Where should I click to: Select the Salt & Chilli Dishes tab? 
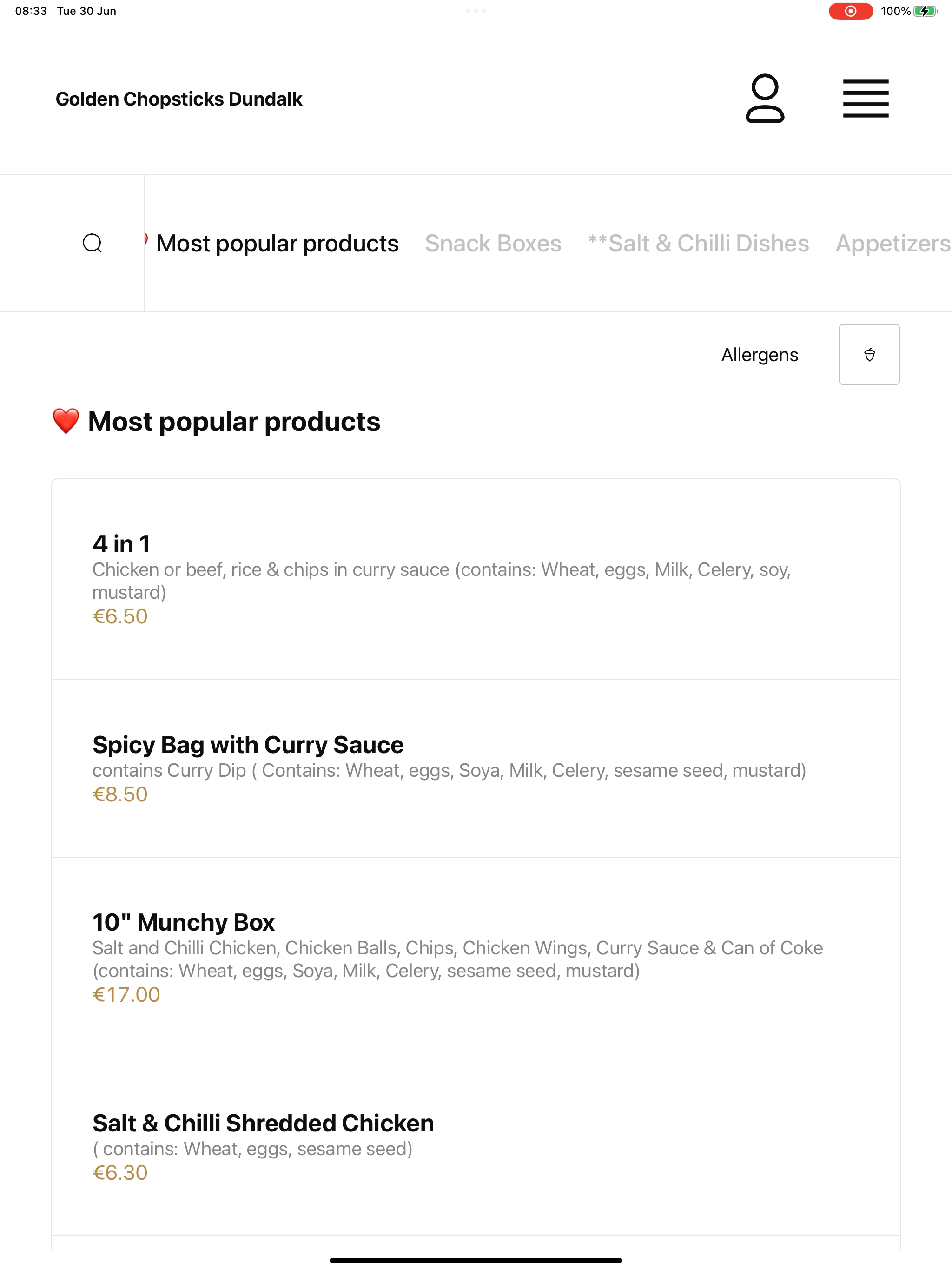(698, 244)
